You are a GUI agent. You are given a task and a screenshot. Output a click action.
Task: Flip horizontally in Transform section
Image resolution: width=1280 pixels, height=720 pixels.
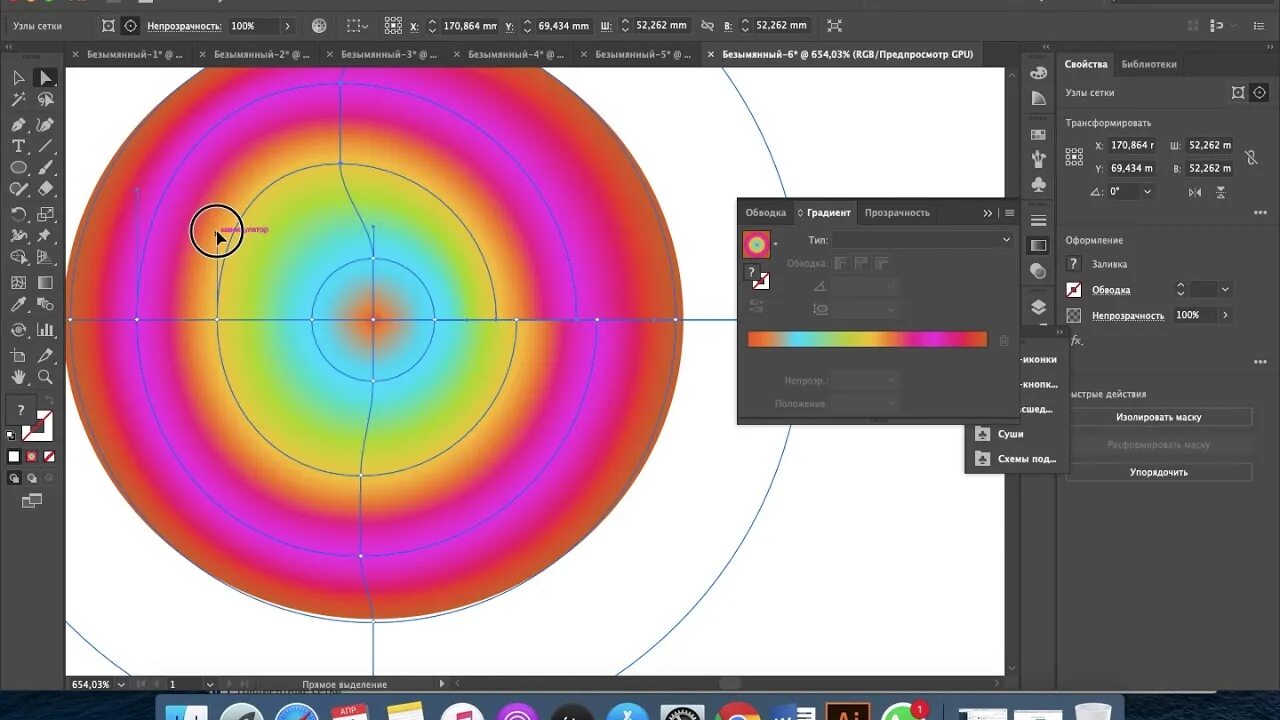tap(1195, 192)
